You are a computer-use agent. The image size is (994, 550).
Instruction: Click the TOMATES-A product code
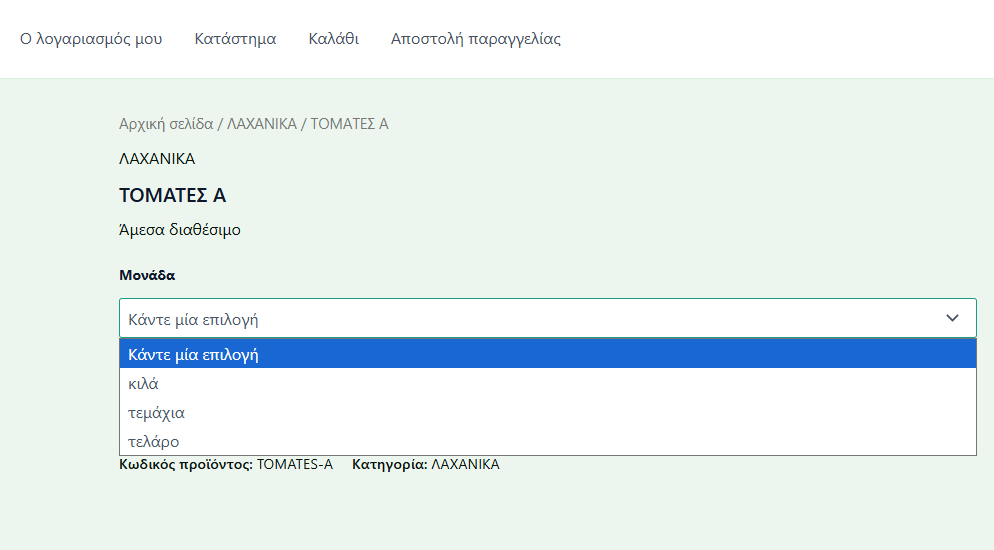click(295, 464)
